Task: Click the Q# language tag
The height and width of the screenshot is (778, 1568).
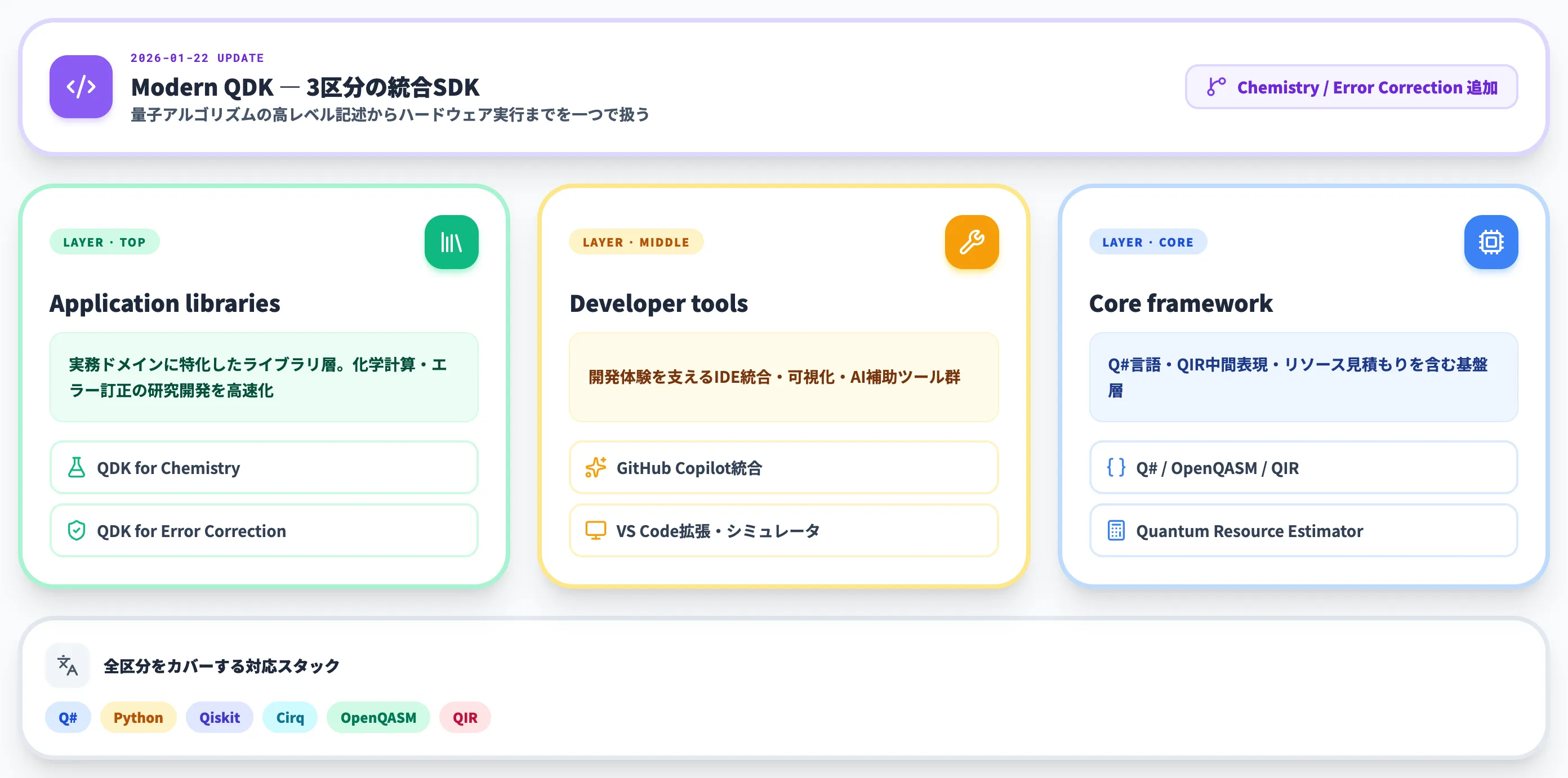Action: tap(68, 717)
